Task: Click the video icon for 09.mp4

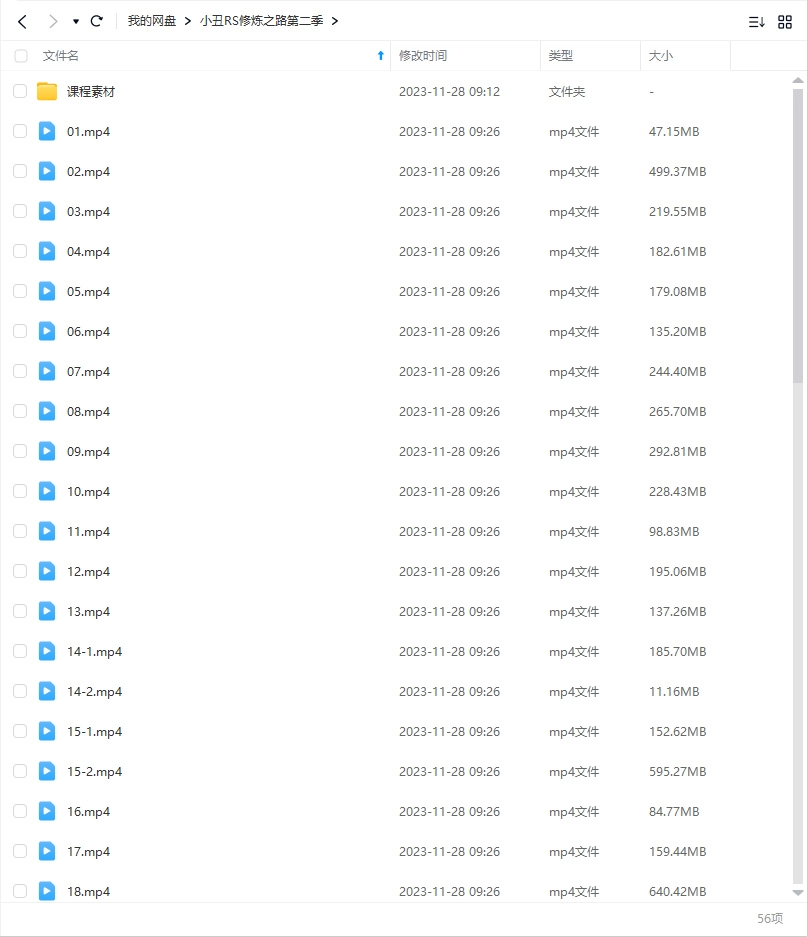Action: point(47,451)
